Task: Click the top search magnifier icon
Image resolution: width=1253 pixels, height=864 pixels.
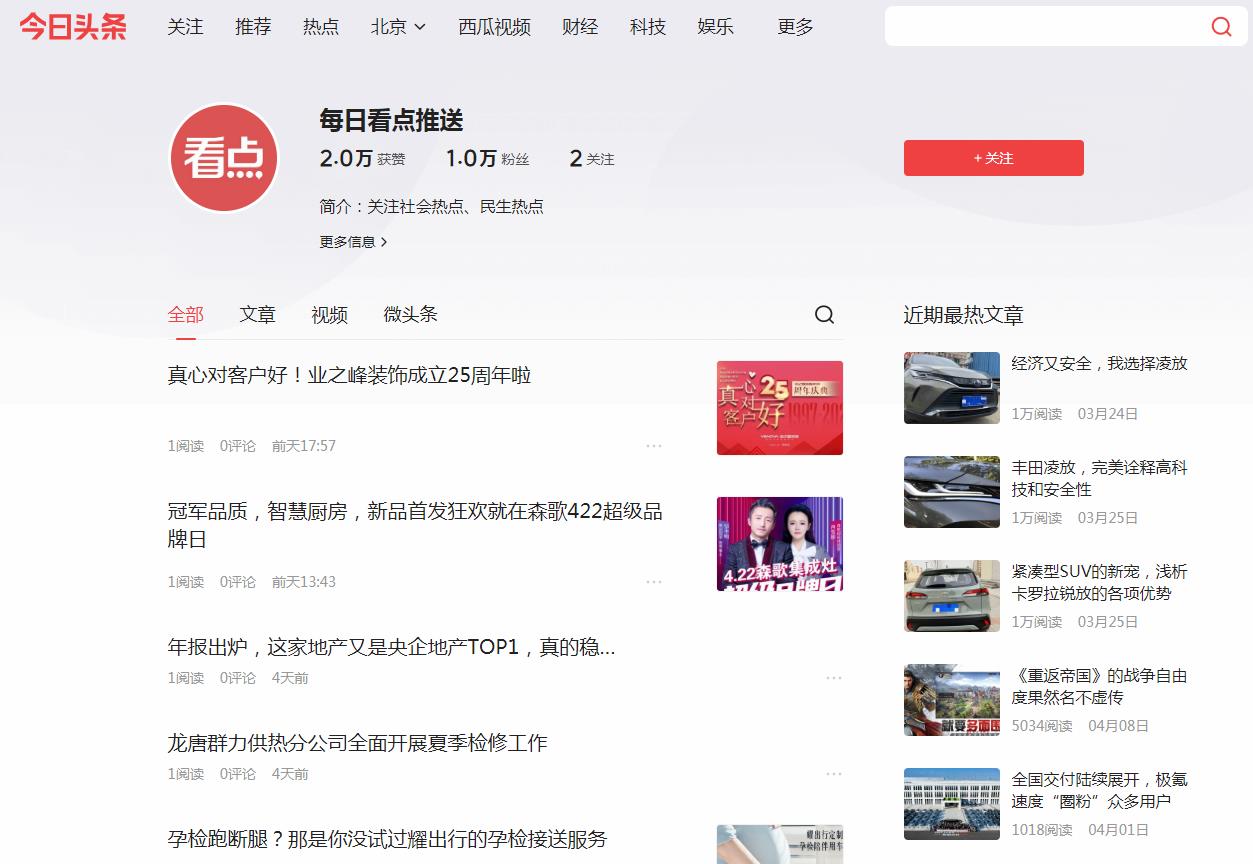Action: [1221, 27]
